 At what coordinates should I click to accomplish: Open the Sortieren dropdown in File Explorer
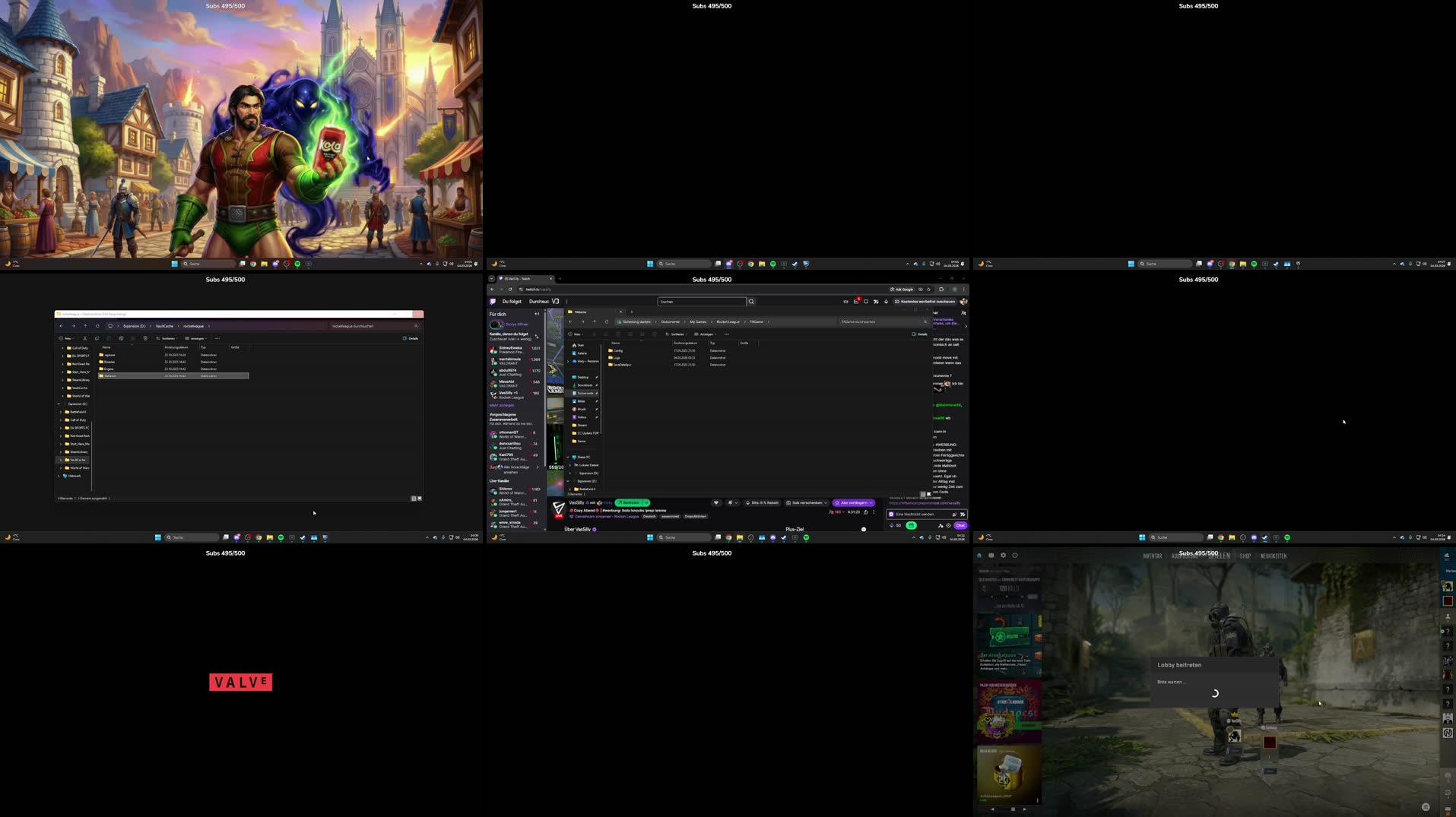(x=677, y=334)
